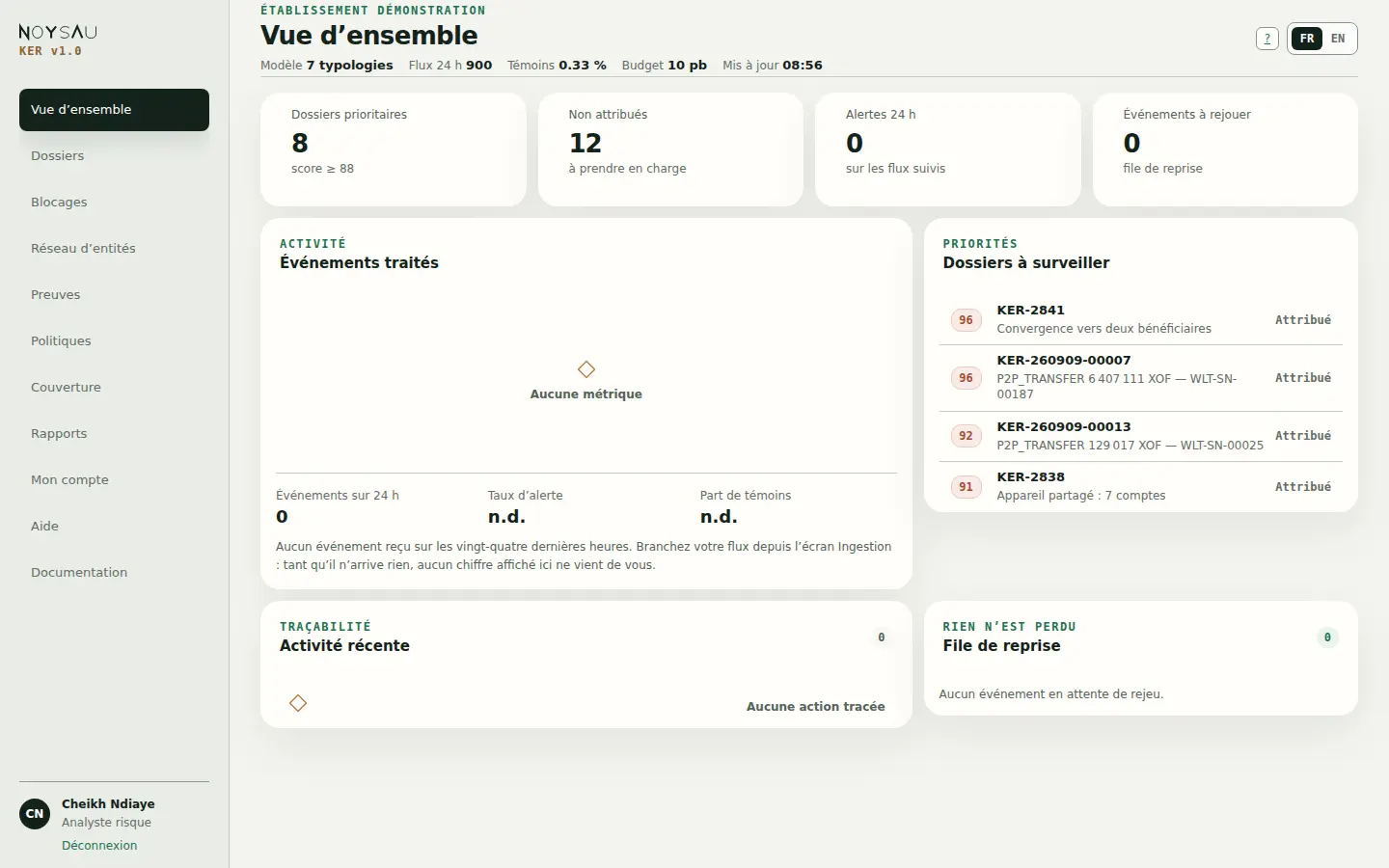This screenshot has width=1389, height=868.
Task: Switch language to FR
Action: (x=1307, y=39)
